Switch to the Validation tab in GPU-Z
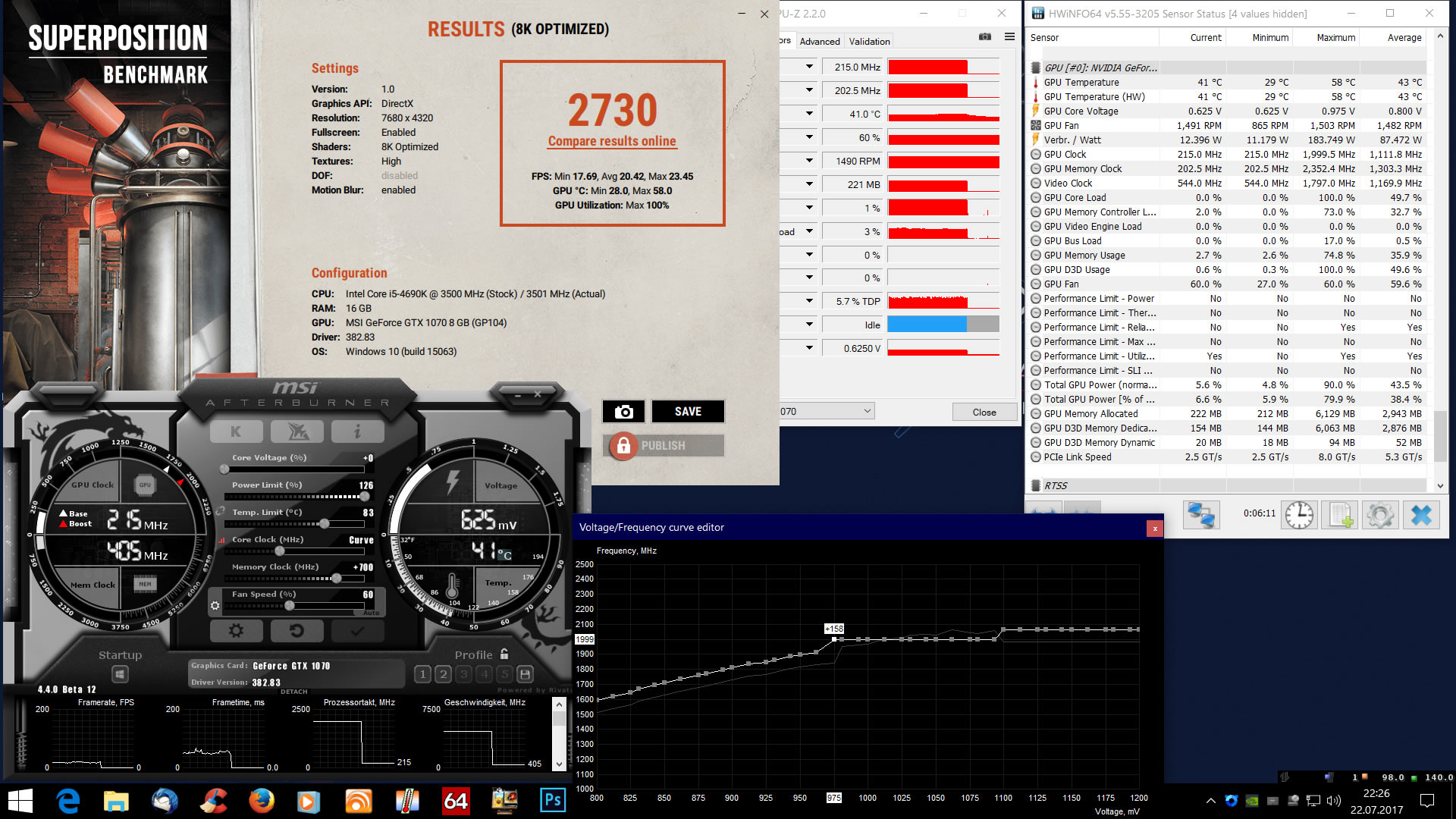 pyautogui.click(x=869, y=41)
